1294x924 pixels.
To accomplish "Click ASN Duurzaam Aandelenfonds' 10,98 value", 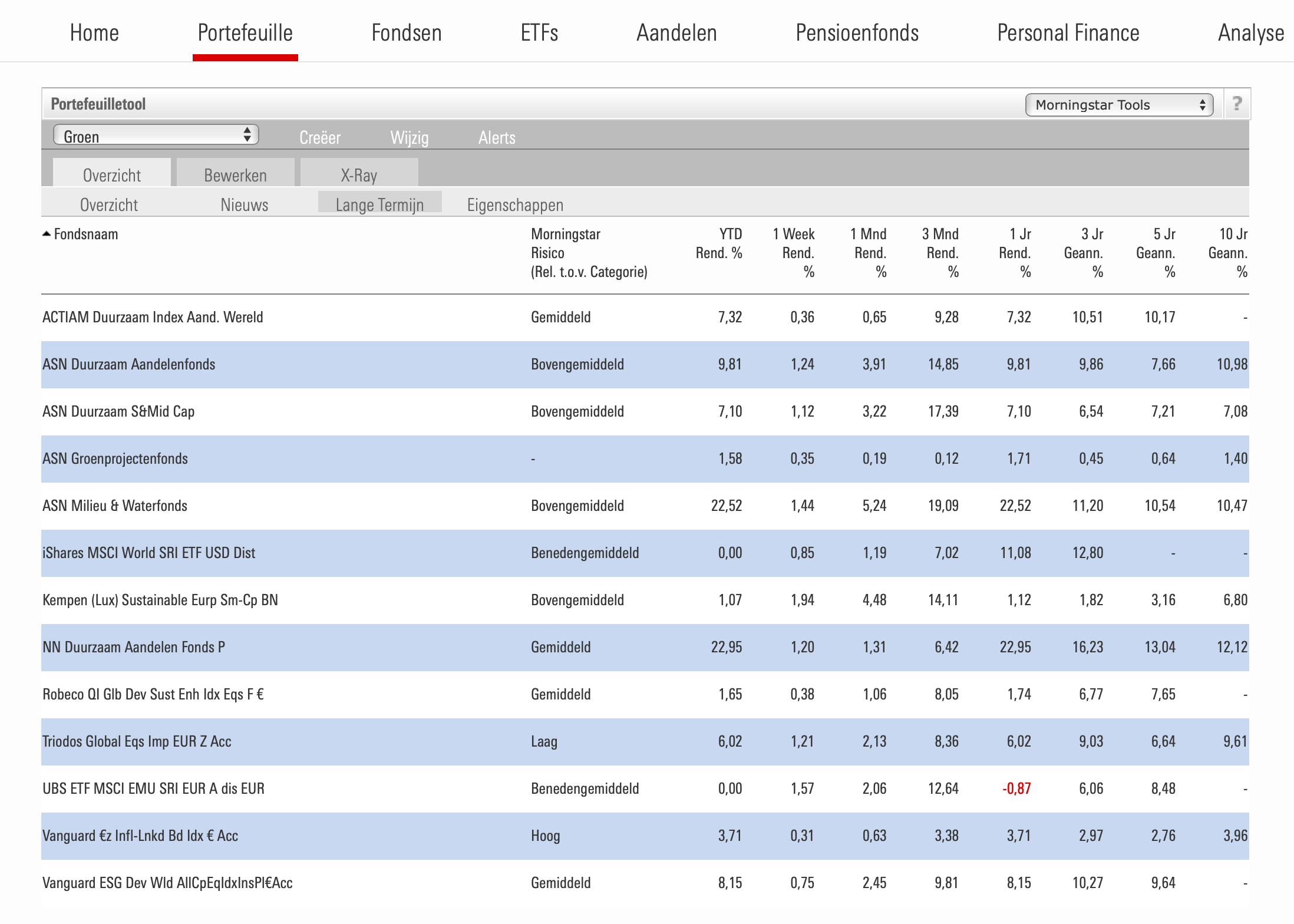I will tap(1232, 364).
